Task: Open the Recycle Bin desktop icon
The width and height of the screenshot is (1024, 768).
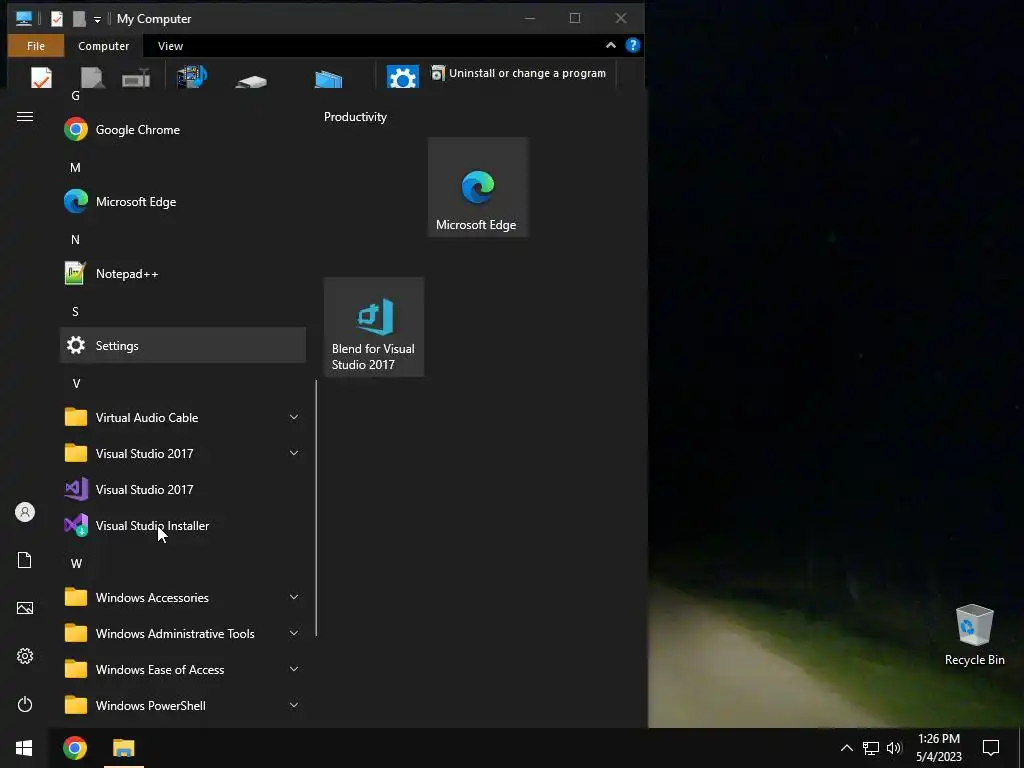Action: pos(974,635)
